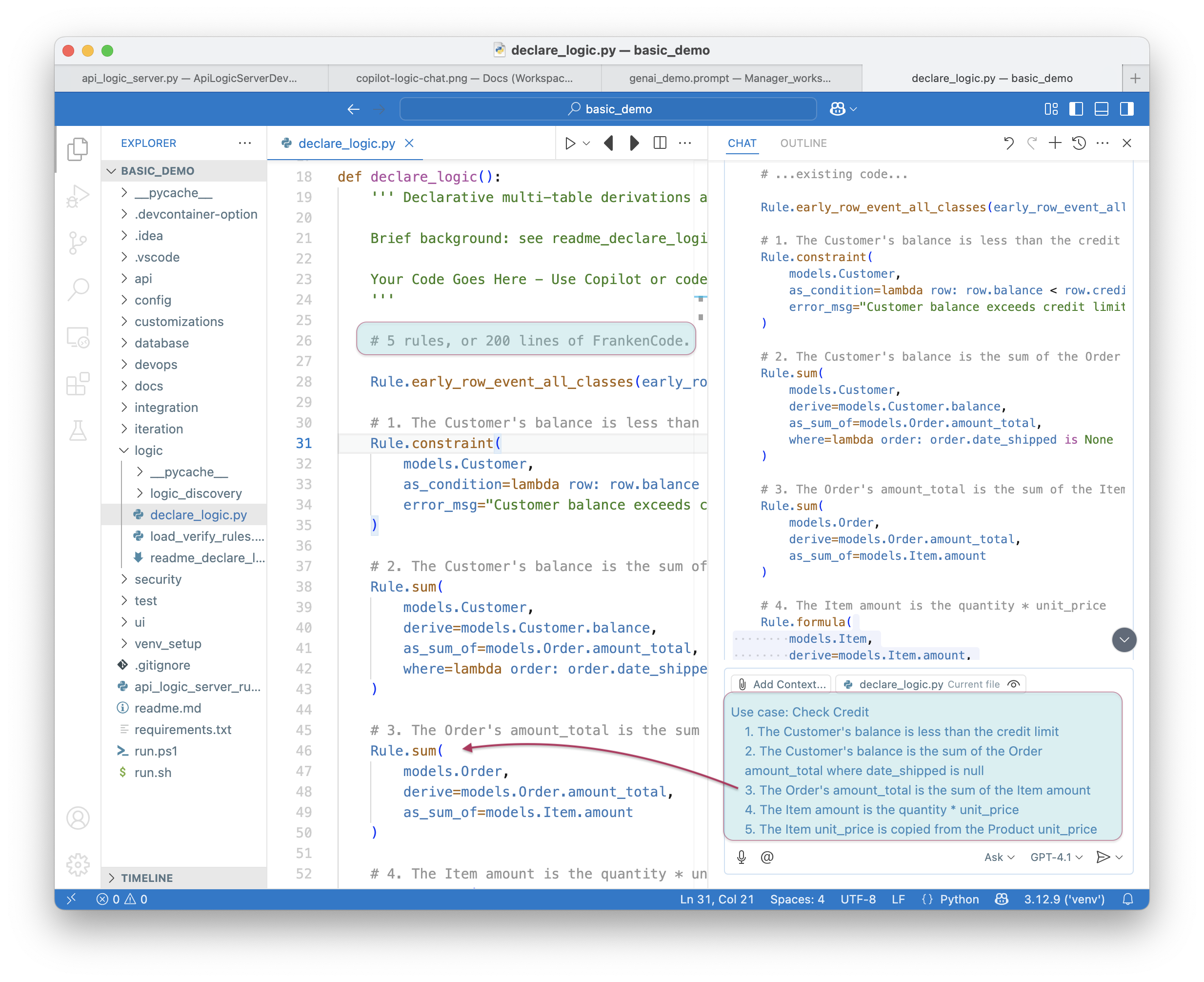Open the run options dropdown arrow
Screen dimensions: 1204x982
[587, 143]
